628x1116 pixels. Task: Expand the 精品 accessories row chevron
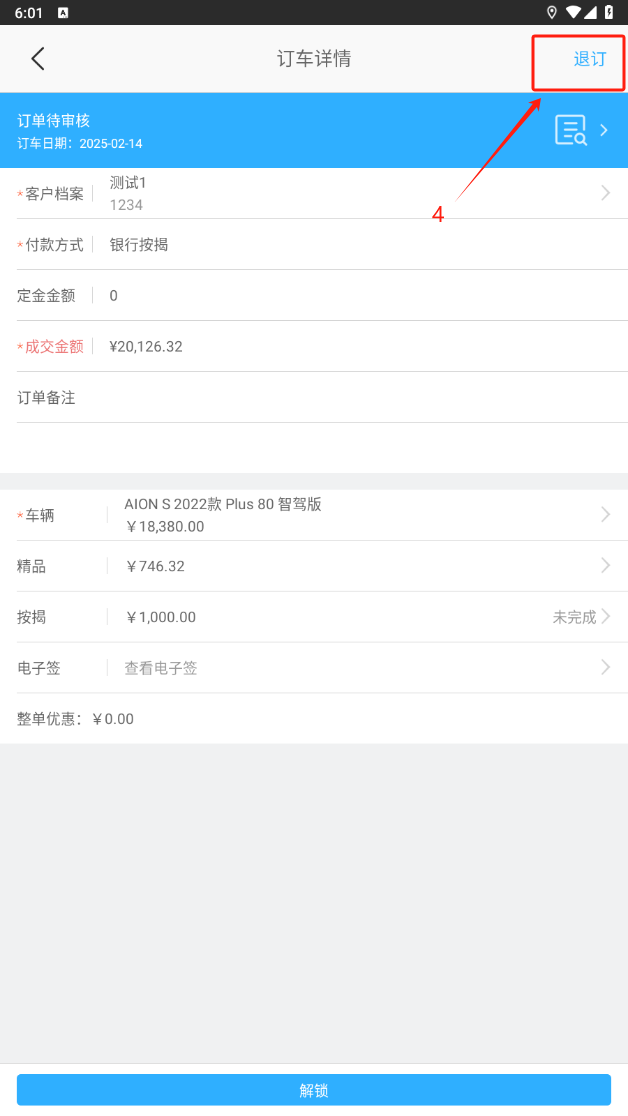pos(605,565)
